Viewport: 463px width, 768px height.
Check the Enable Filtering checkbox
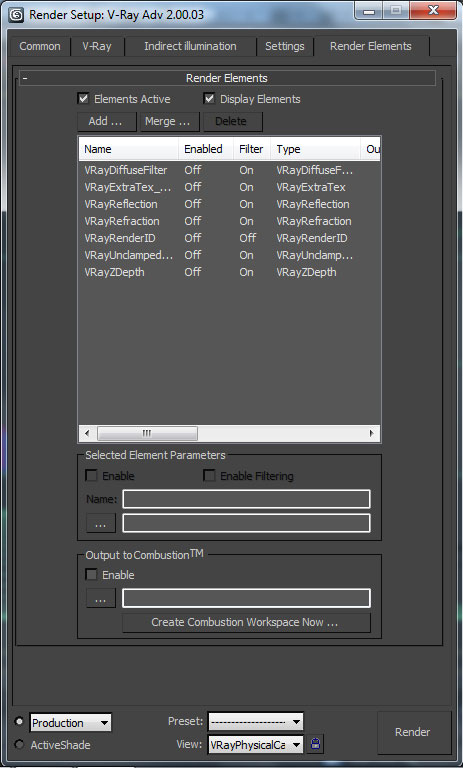pyautogui.click(x=209, y=476)
